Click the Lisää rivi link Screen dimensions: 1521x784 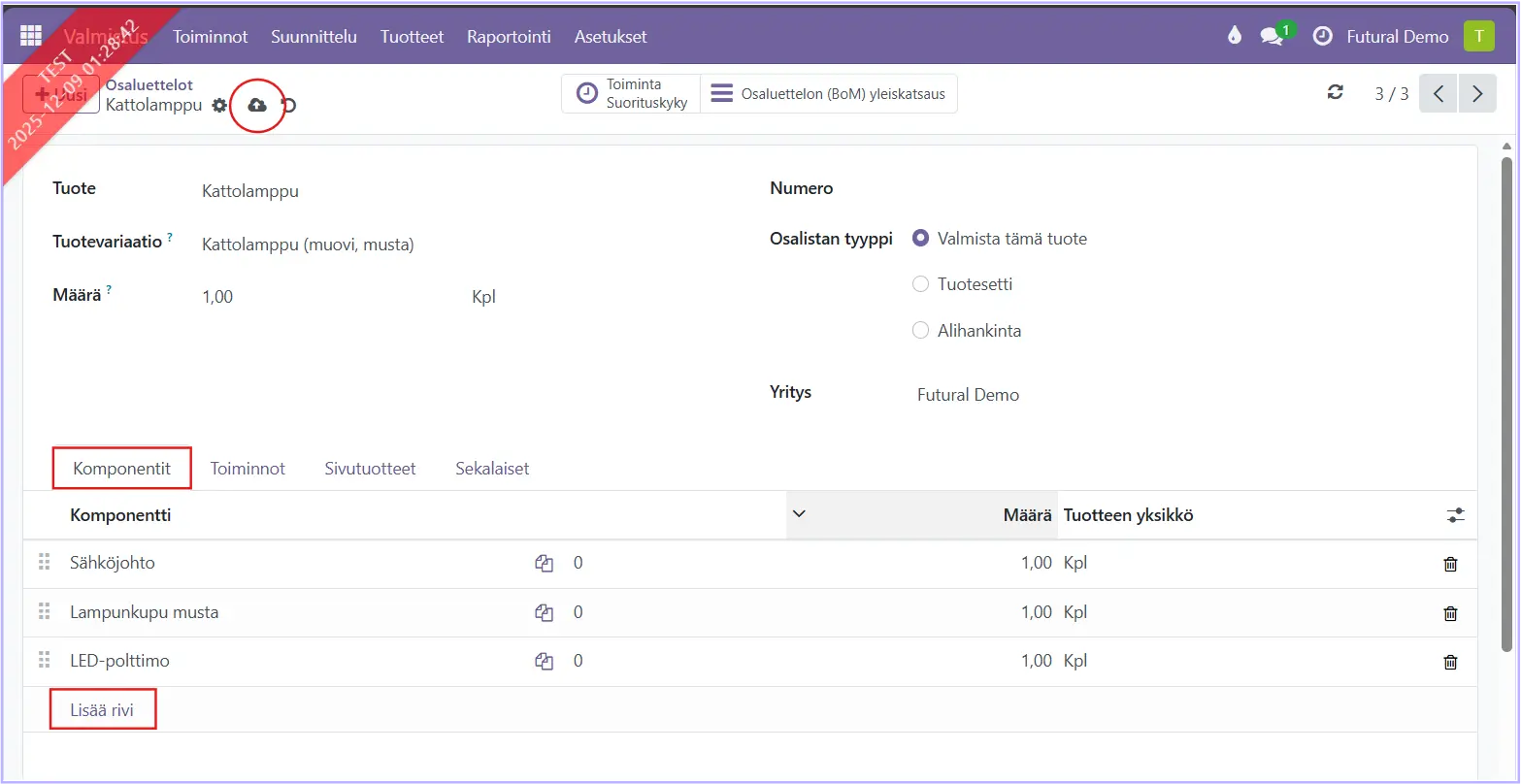pos(102,710)
